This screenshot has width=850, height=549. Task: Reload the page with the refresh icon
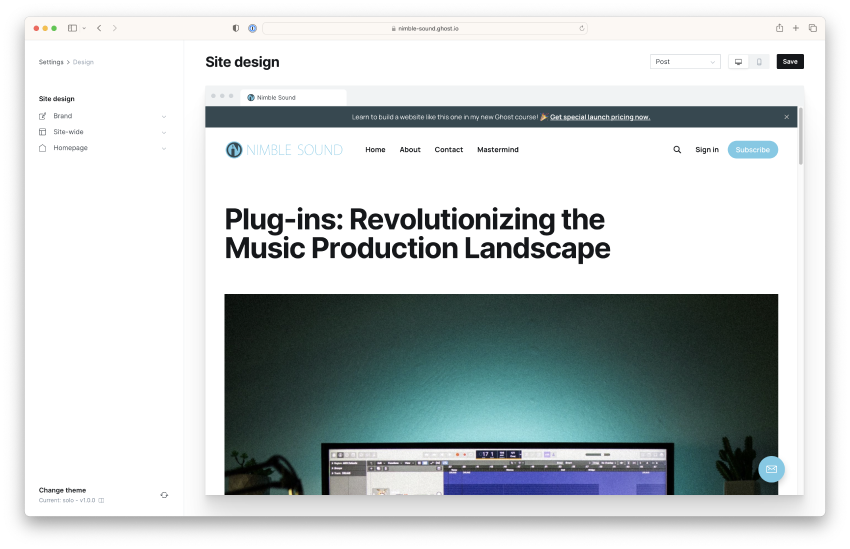(582, 28)
